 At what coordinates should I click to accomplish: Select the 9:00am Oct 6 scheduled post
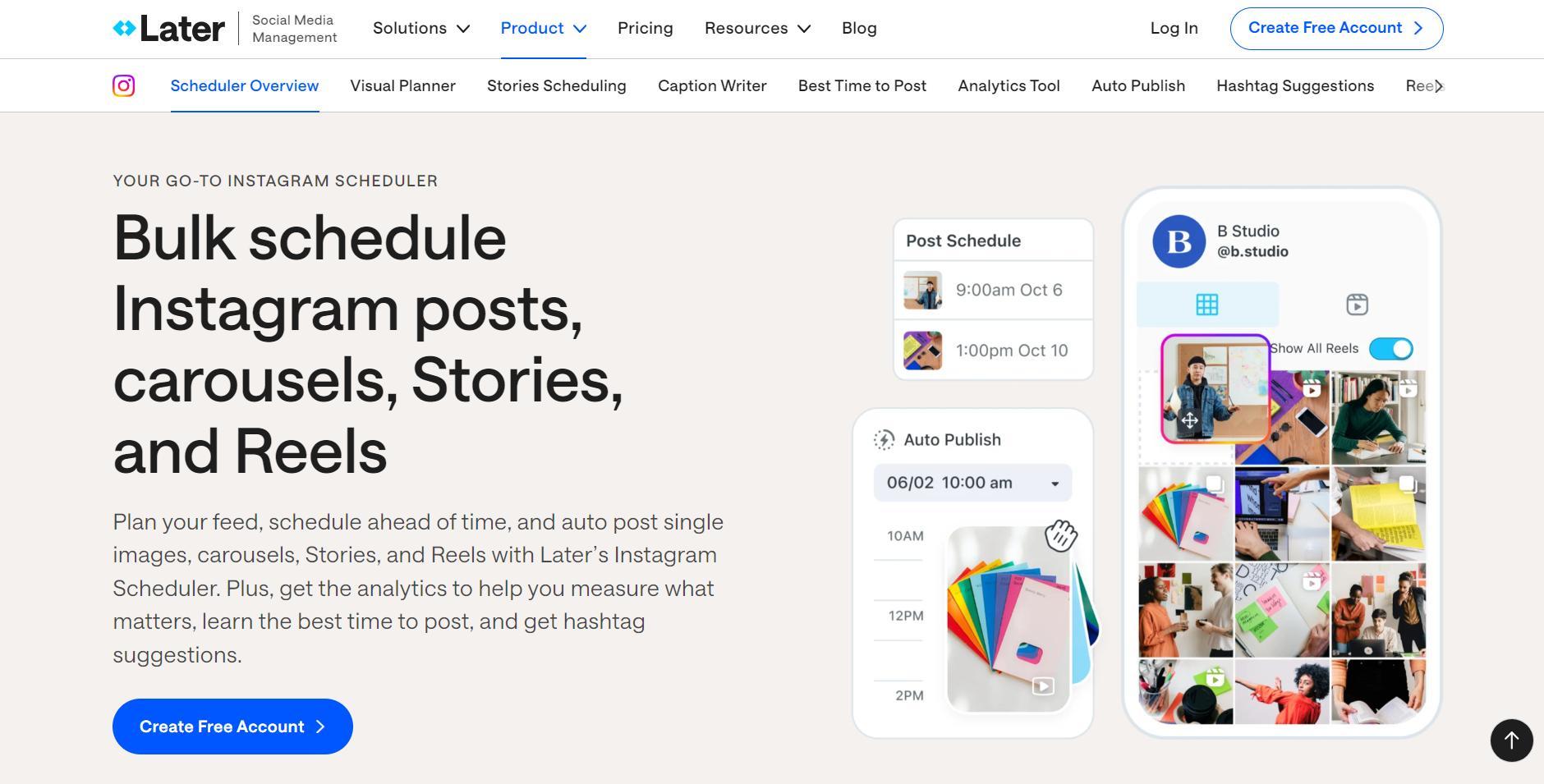coord(993,291)
